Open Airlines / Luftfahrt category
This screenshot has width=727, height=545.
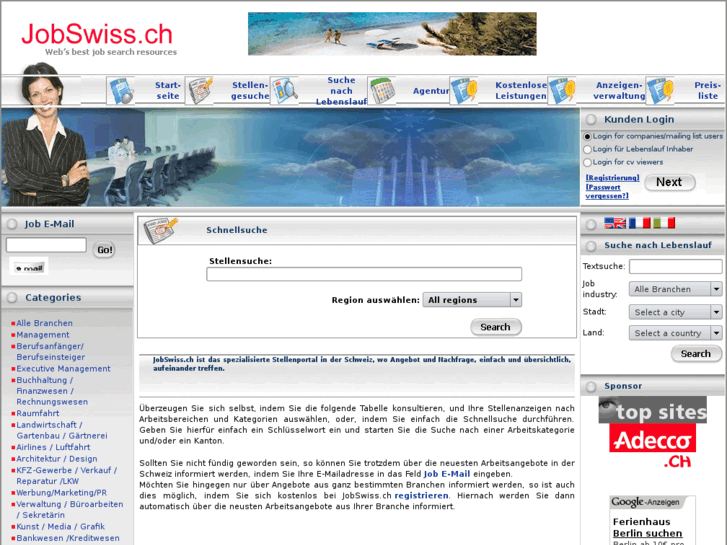53,447
